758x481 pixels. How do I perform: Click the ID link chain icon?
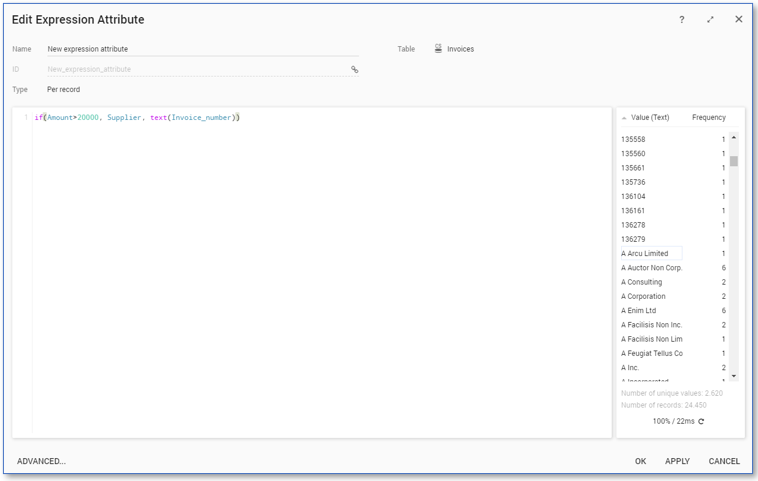(x=354, y=70)
